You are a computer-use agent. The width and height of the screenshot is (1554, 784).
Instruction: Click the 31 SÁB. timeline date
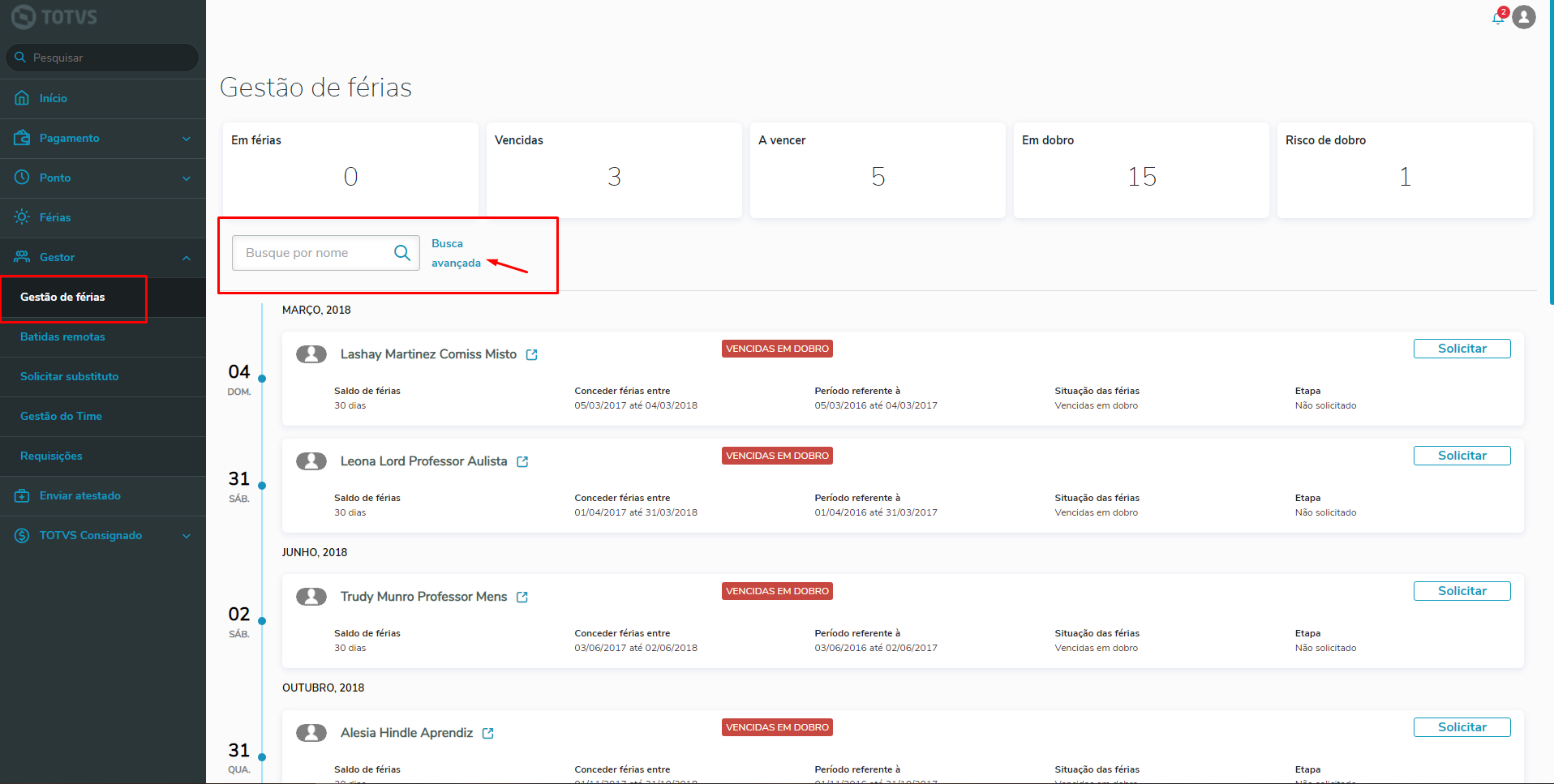point(239,486)
